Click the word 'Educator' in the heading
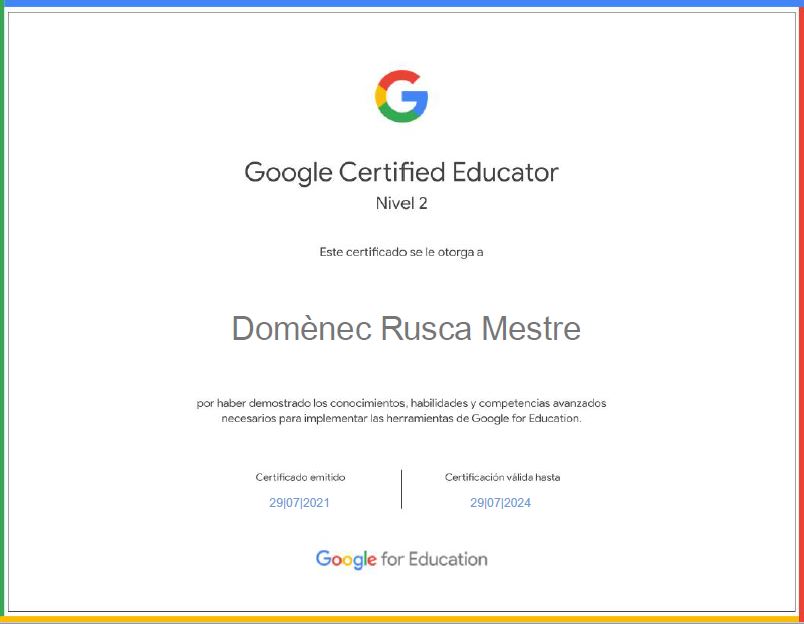 [x=505, y=172]
